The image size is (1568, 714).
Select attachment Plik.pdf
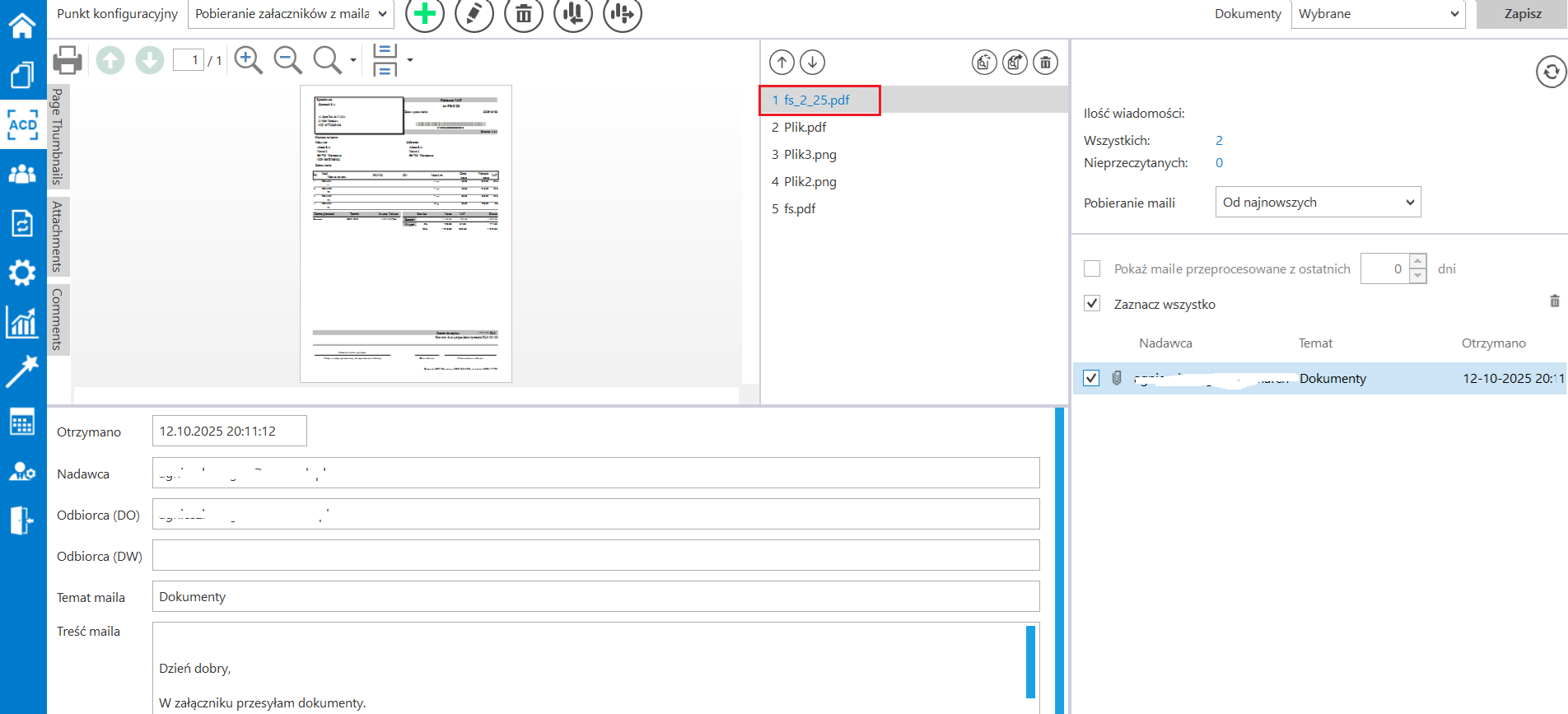[x=914, y=127]
